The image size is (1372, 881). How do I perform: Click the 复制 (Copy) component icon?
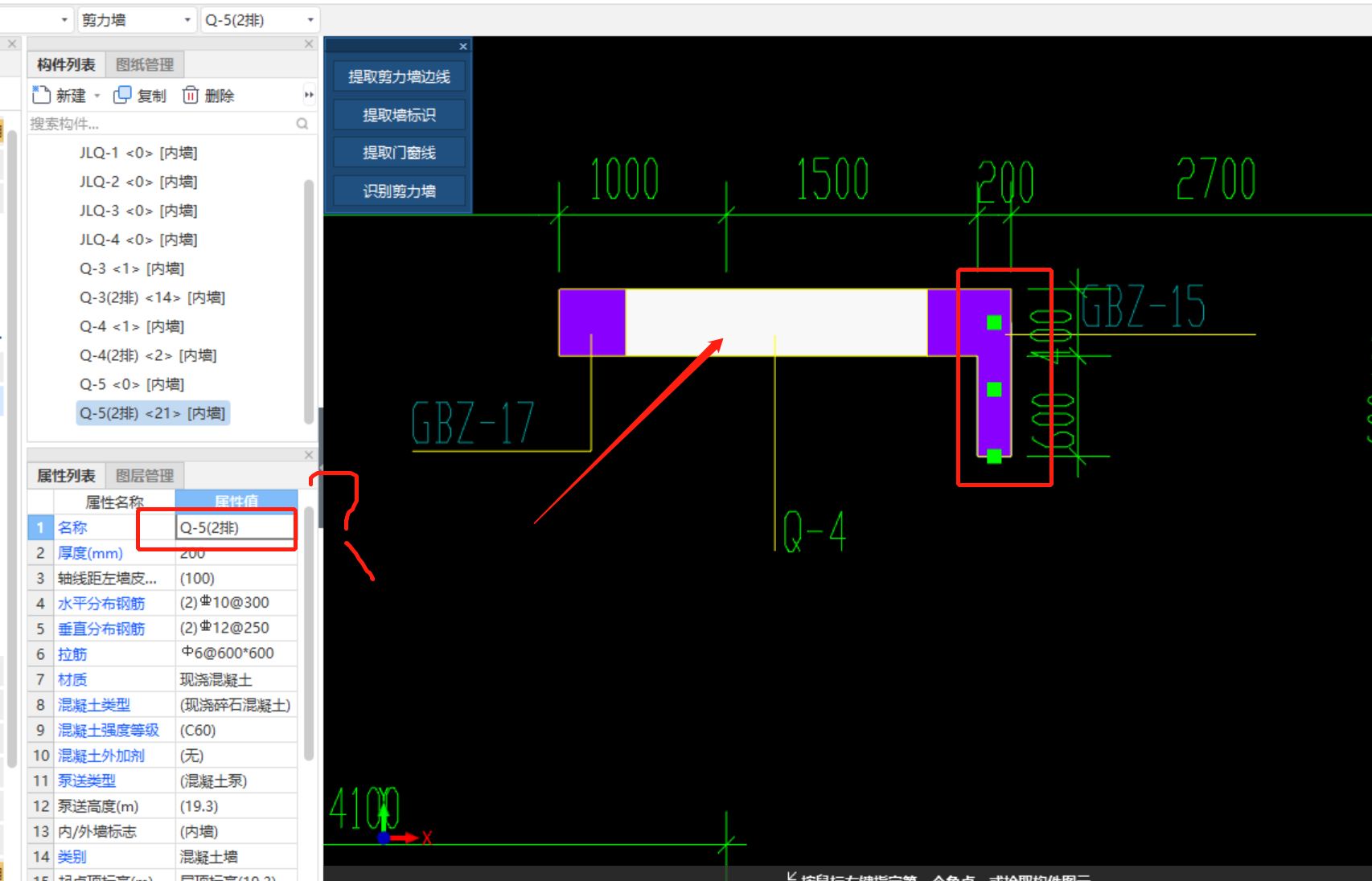tap(122, 95)
